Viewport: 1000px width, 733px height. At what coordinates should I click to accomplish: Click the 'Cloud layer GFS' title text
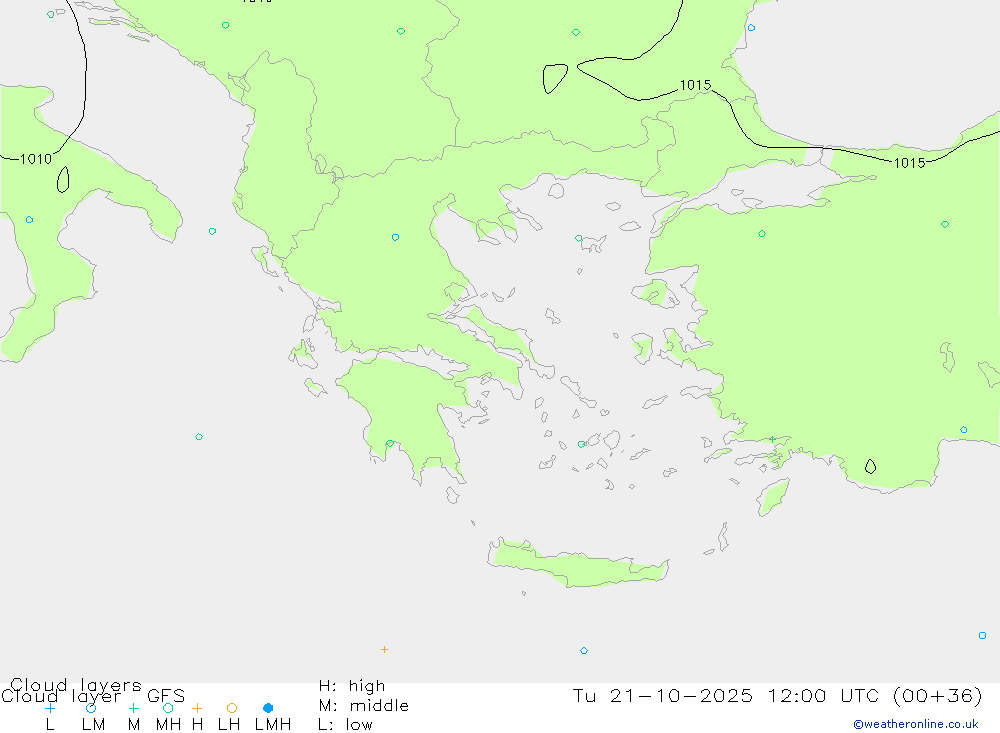pos(93,696)
